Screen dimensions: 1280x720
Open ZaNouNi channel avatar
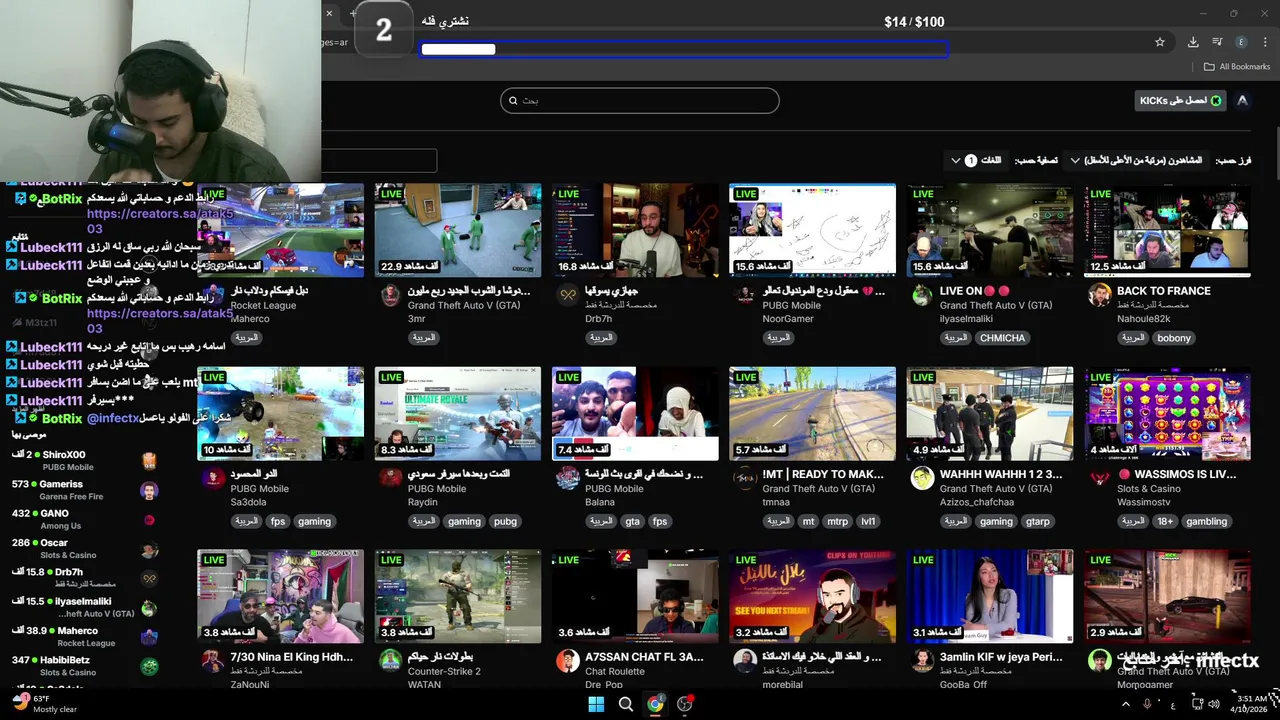tap(213, 661)
